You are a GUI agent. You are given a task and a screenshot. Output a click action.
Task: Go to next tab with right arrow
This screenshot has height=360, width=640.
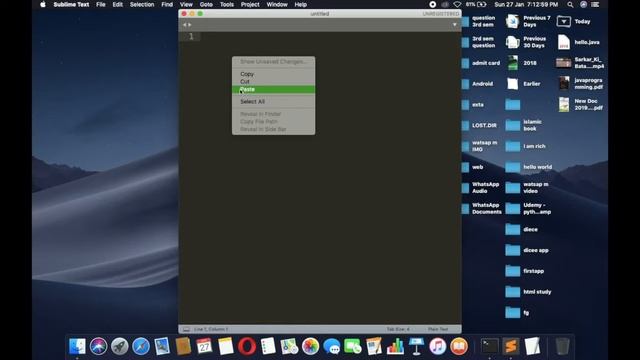coord(189,25)
